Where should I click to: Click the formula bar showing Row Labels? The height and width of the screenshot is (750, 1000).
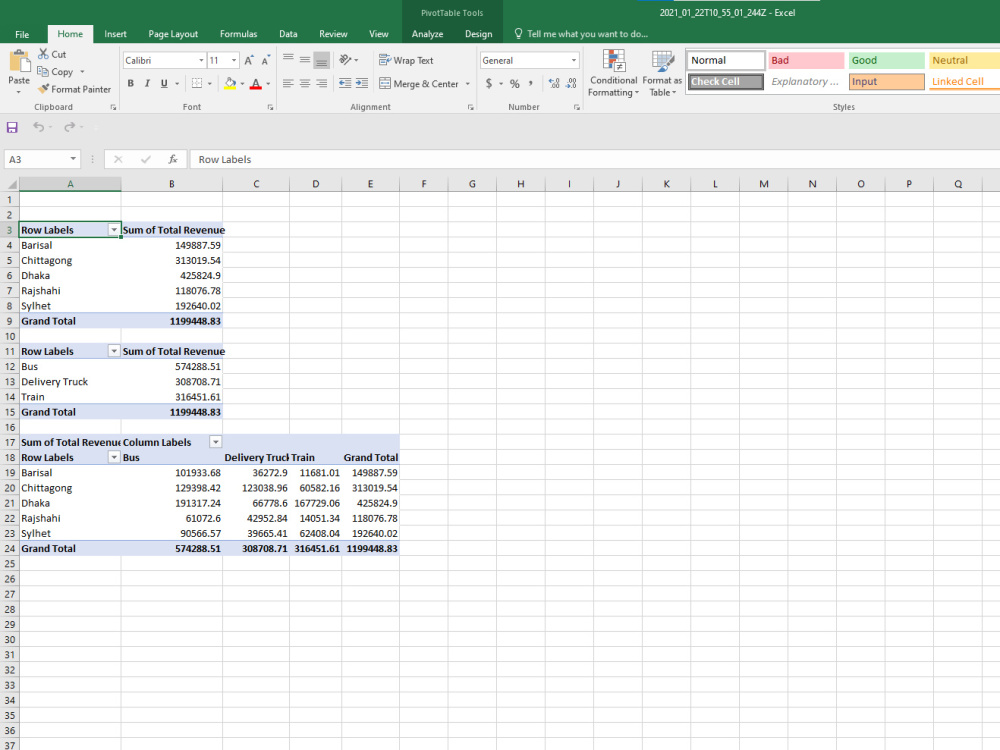593,159
